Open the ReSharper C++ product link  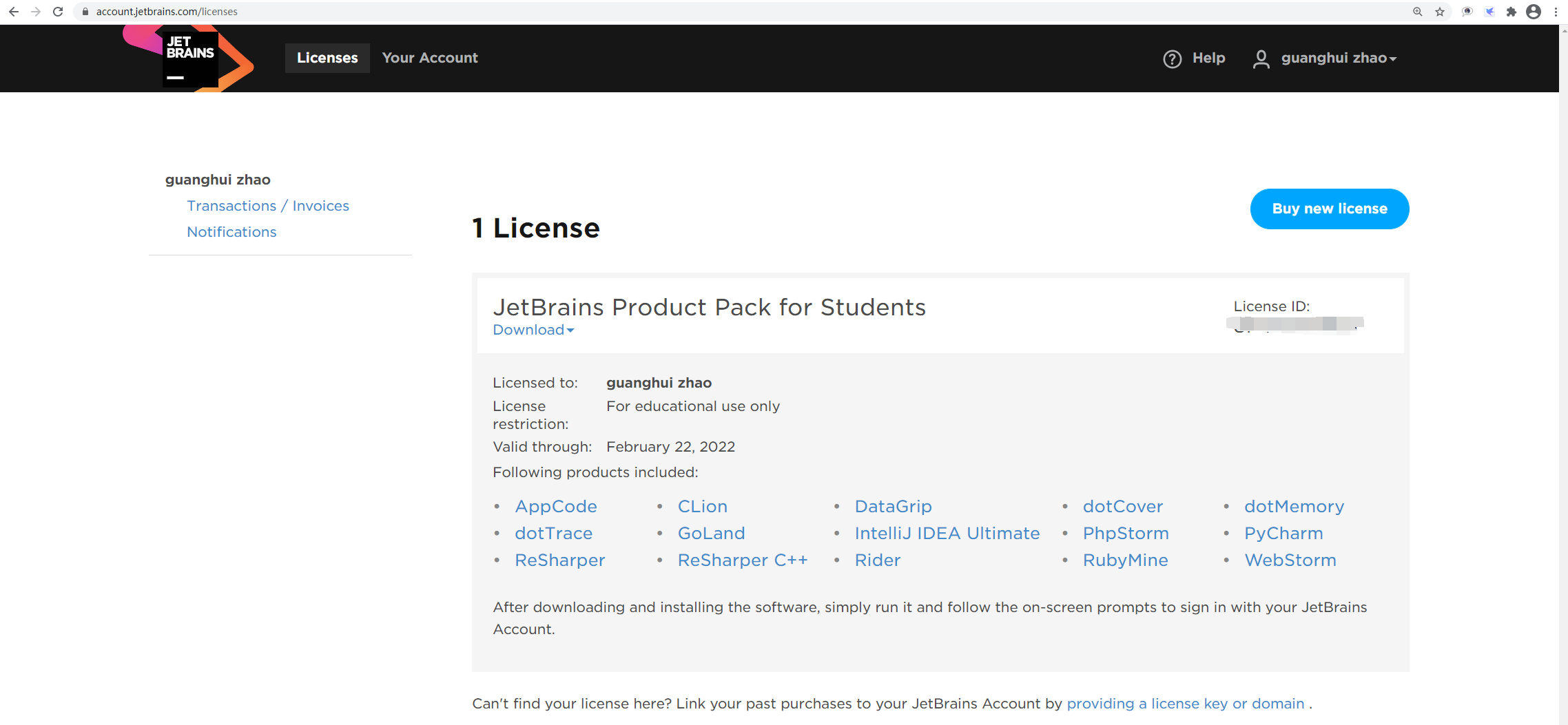click(743, 560)
